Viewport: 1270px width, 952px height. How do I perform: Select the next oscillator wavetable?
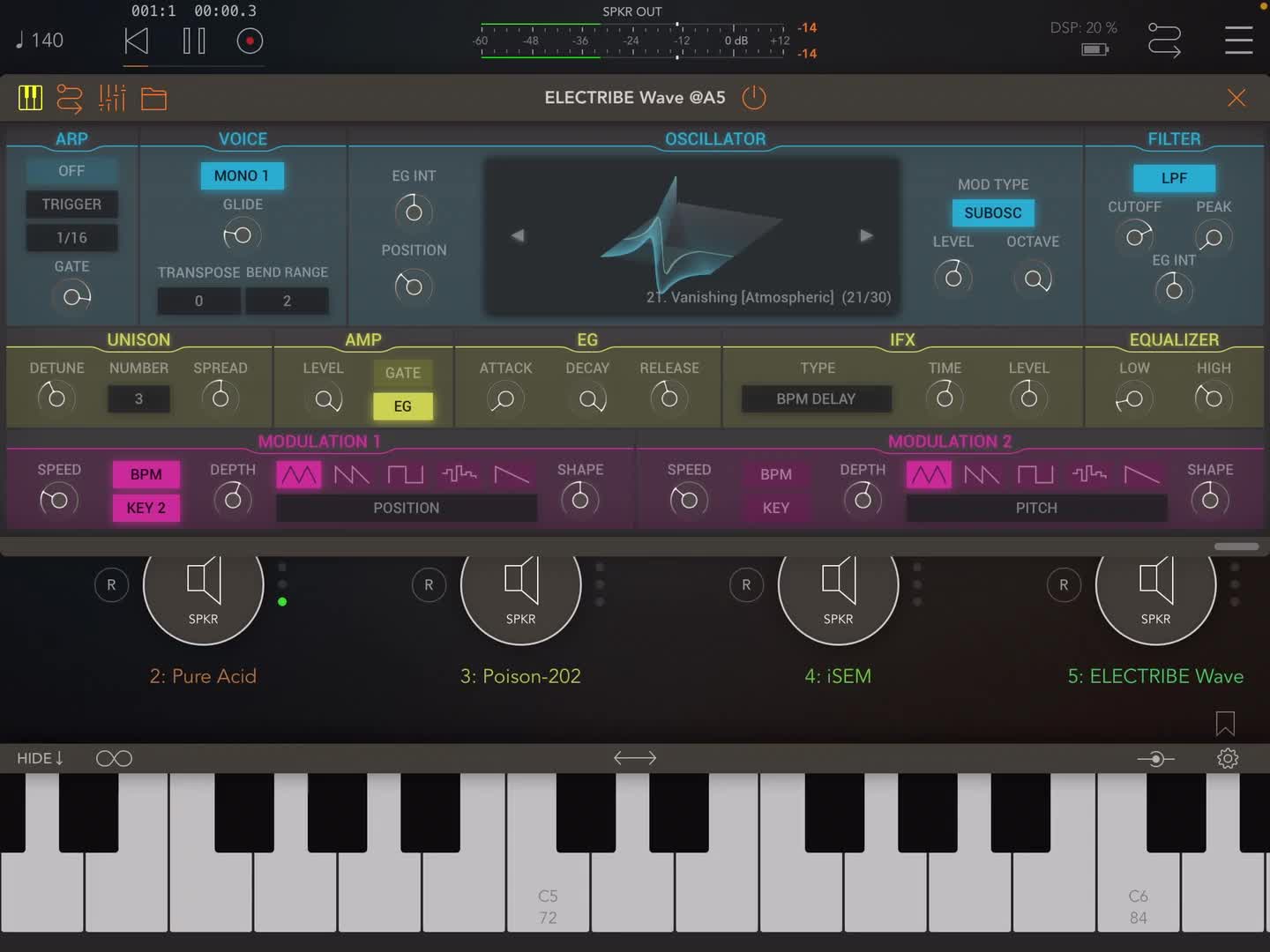[866, 235]
